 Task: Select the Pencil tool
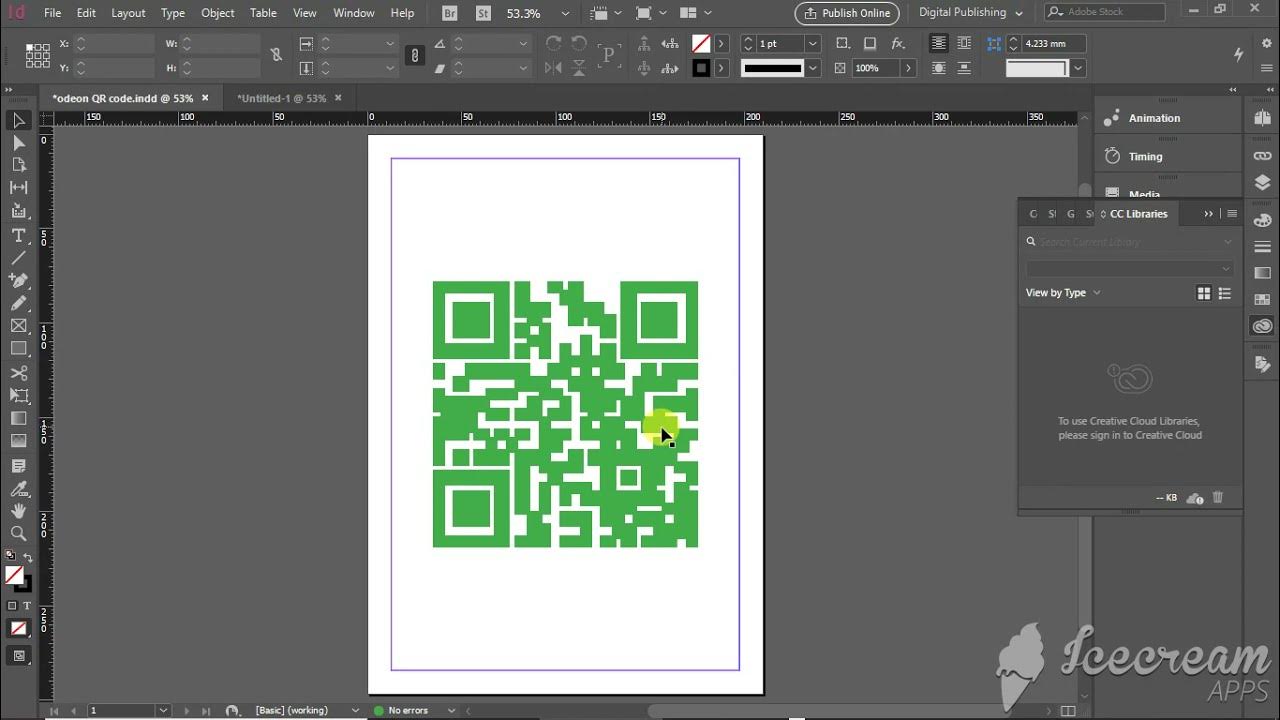tap(18, 303)
